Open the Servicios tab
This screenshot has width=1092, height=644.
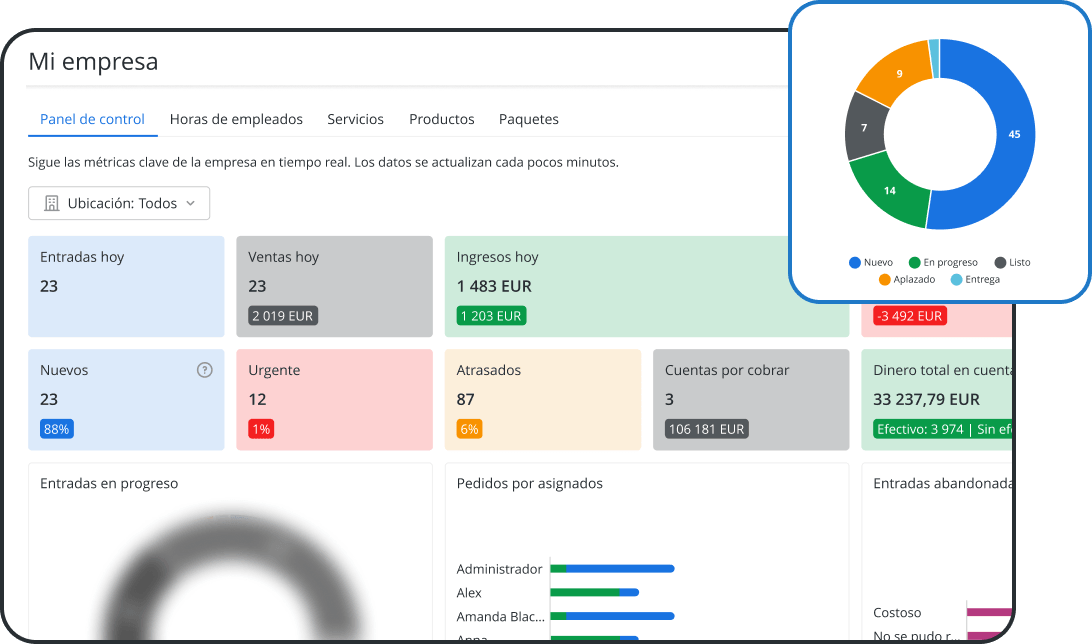[x=355, y=119]
